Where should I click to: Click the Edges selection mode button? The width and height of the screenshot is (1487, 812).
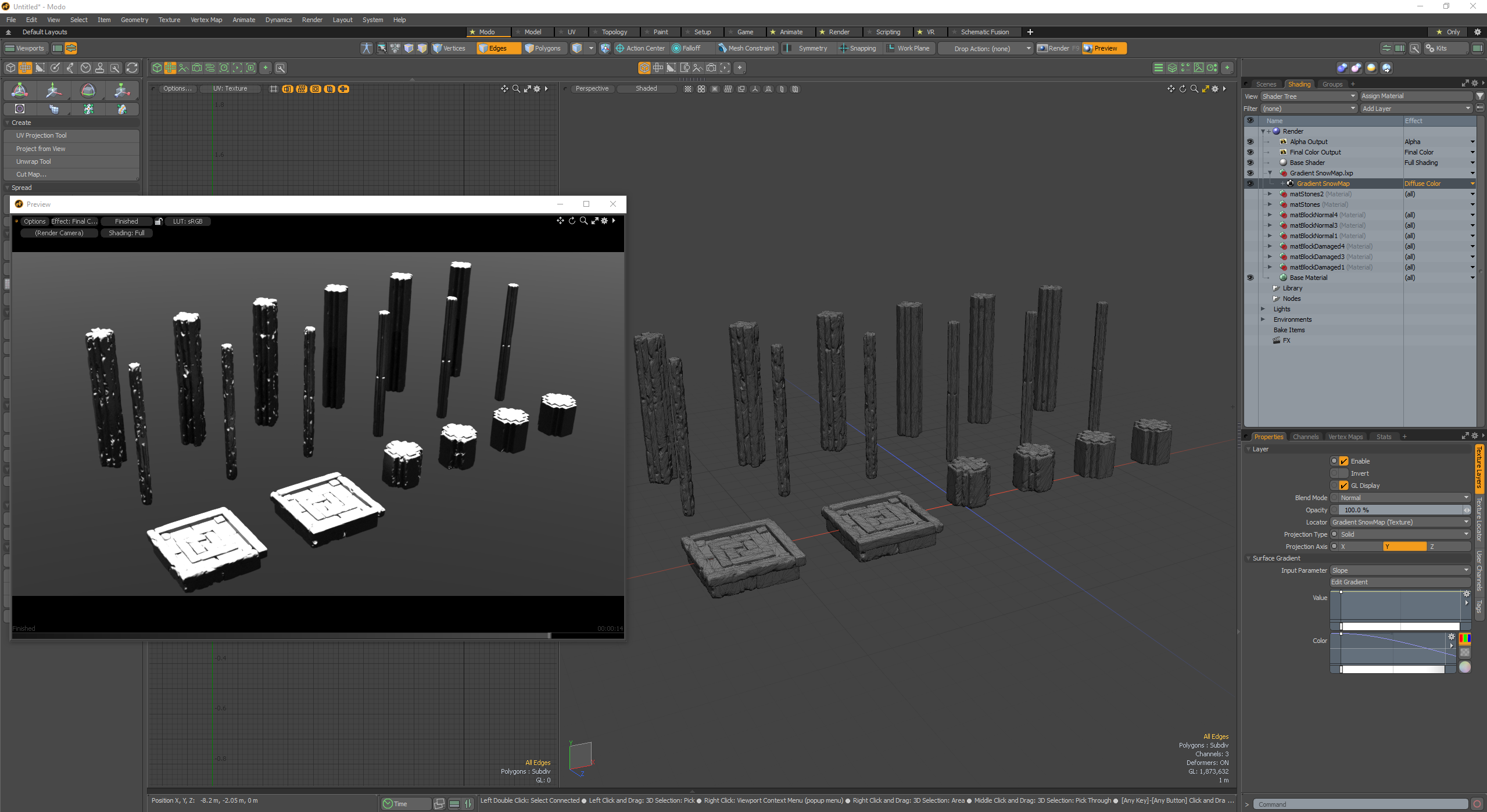tap(497, 48)
